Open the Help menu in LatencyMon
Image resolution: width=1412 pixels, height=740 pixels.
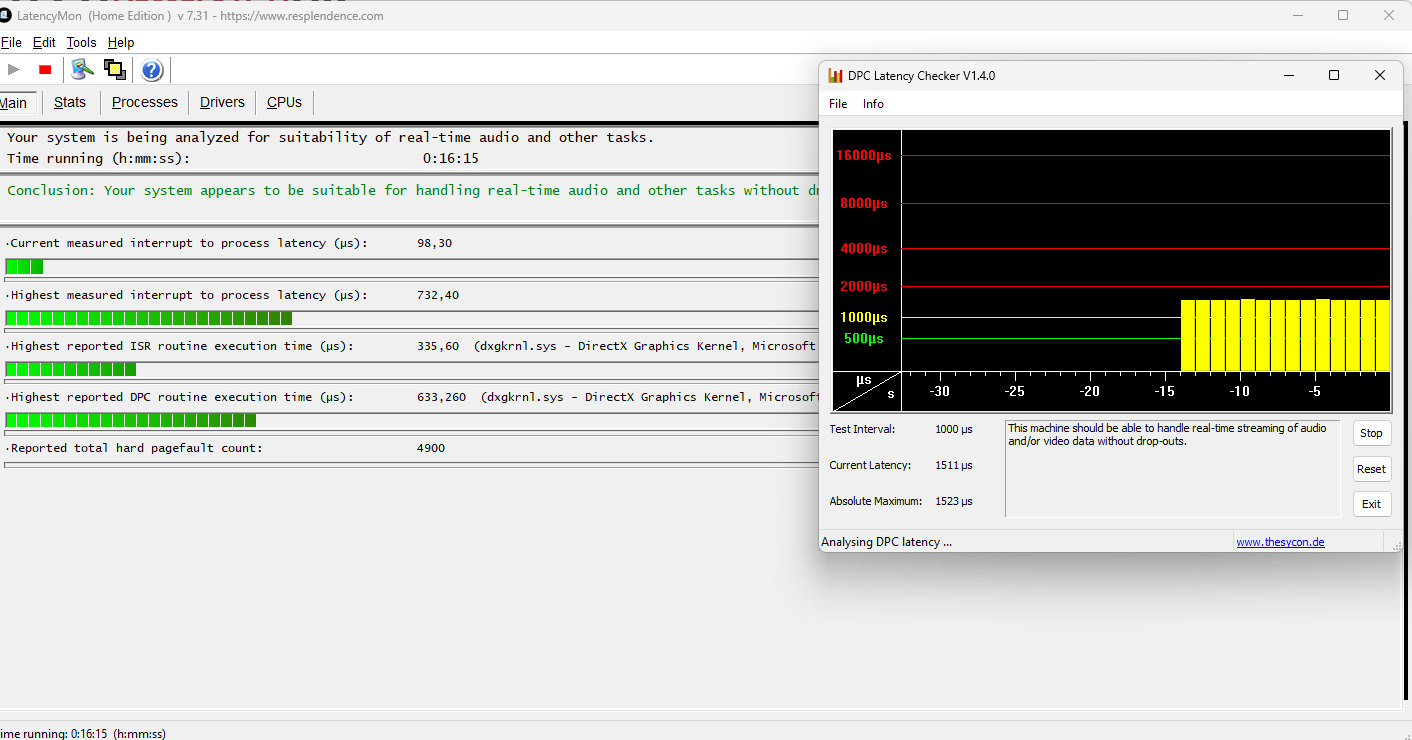(121, 43)
